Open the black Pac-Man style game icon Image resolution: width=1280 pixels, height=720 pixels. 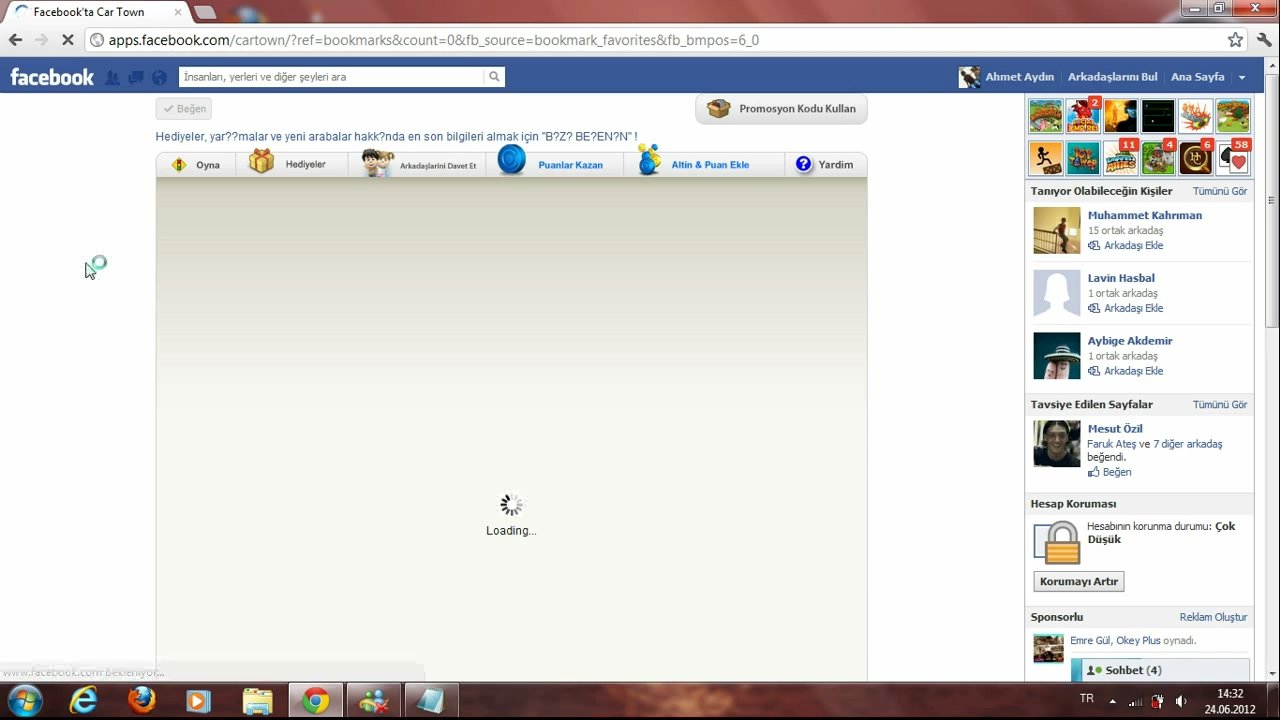pos(1158,117)
